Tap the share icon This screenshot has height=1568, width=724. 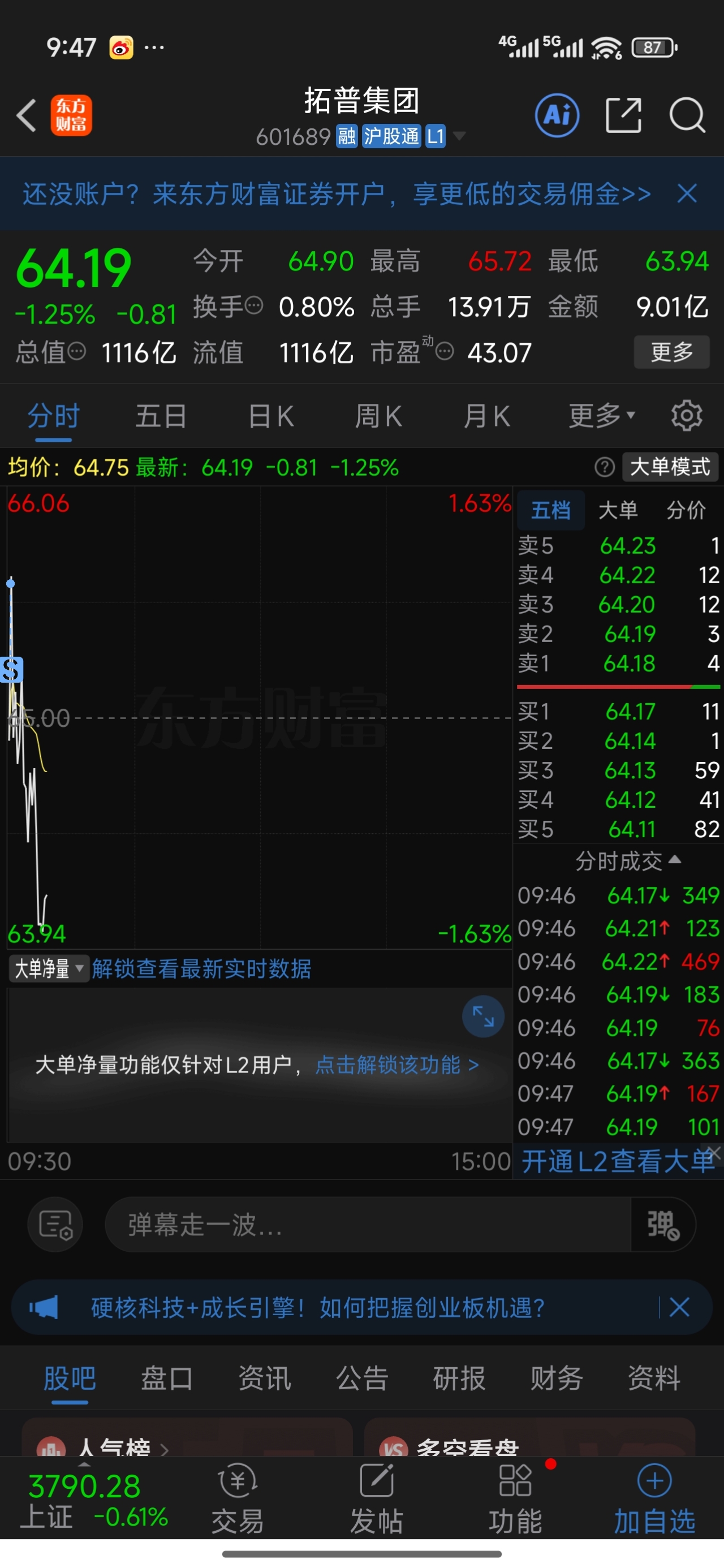click(624, 115)
